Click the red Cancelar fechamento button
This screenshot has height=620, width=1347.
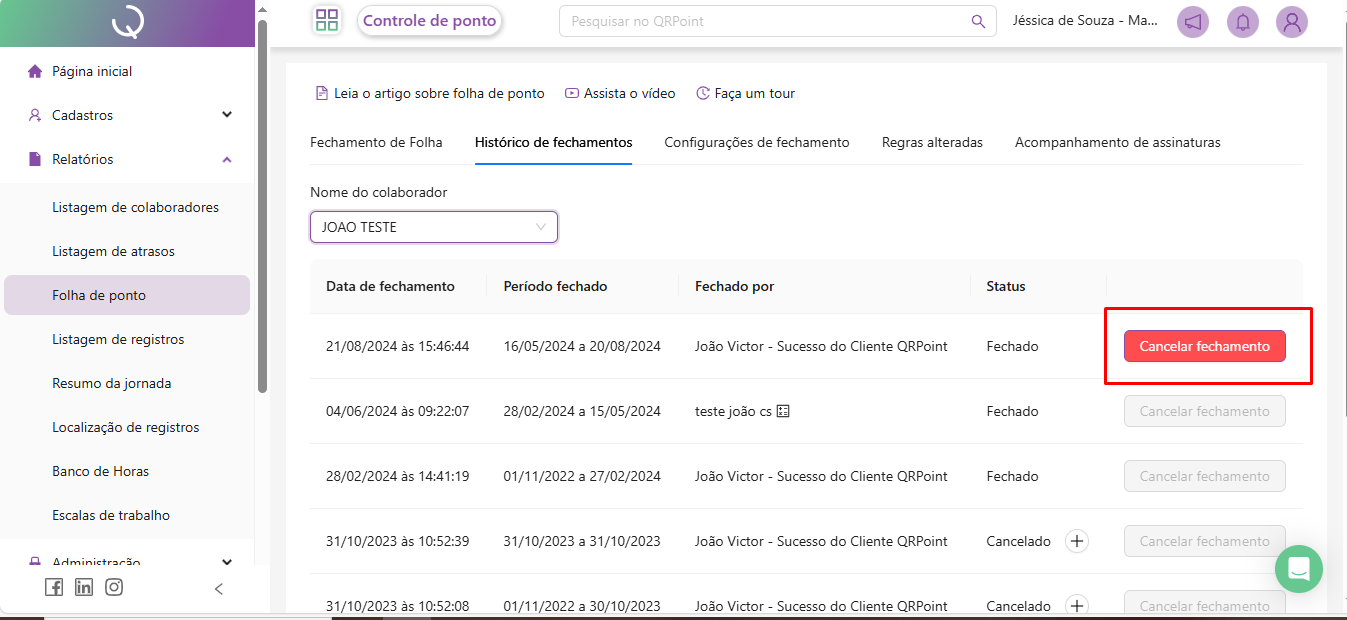1204,346
